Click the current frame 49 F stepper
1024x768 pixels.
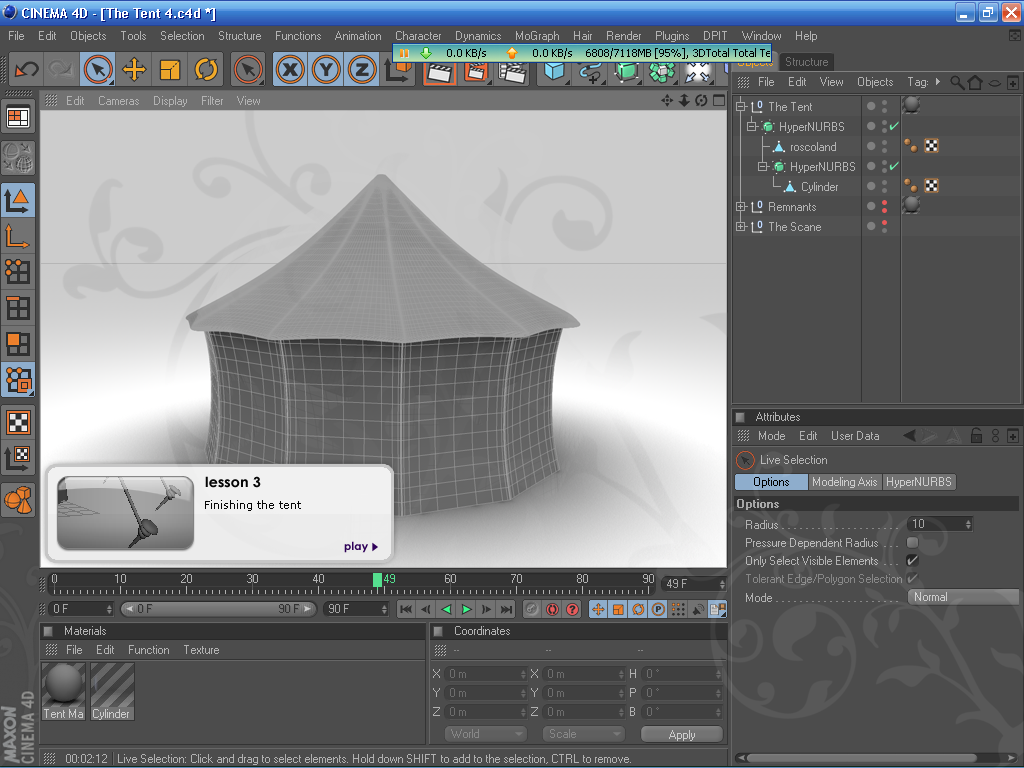(722, 584)
